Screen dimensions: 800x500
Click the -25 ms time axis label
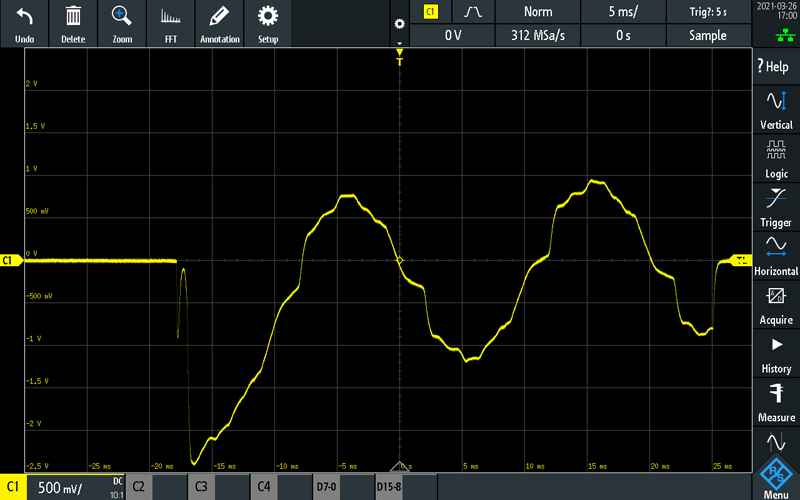[x=99, y=466]
